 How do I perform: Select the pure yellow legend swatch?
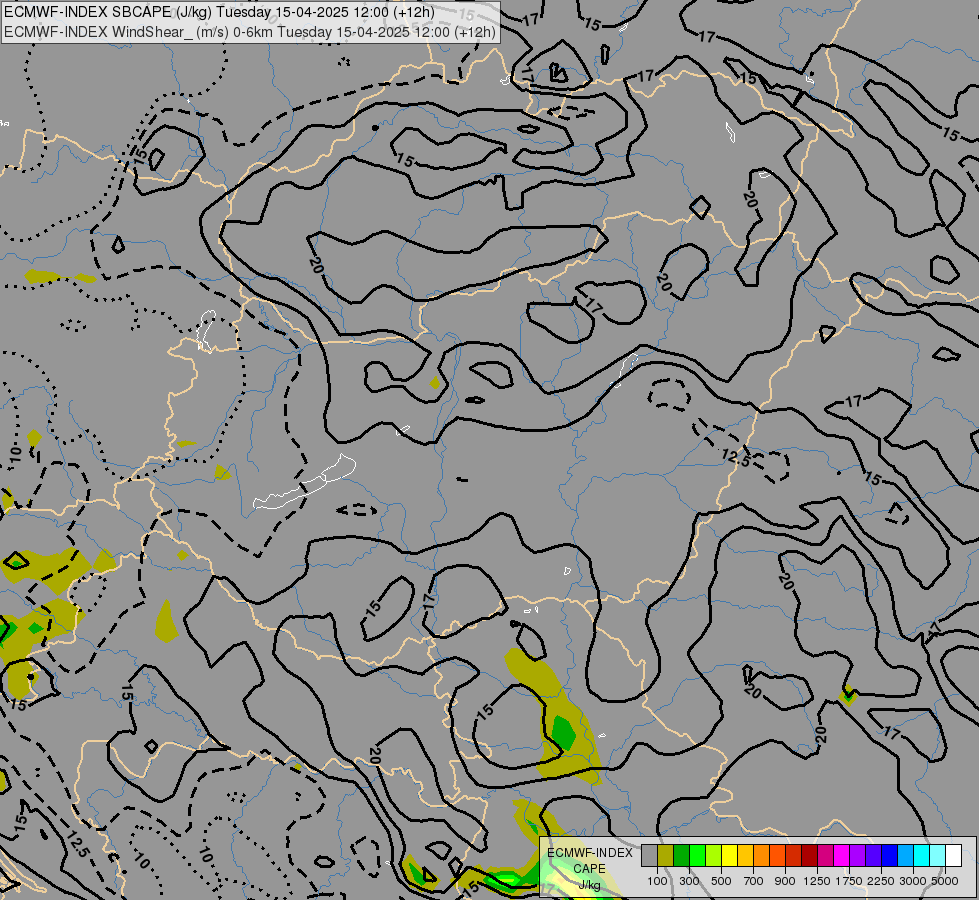pos(729,855)
